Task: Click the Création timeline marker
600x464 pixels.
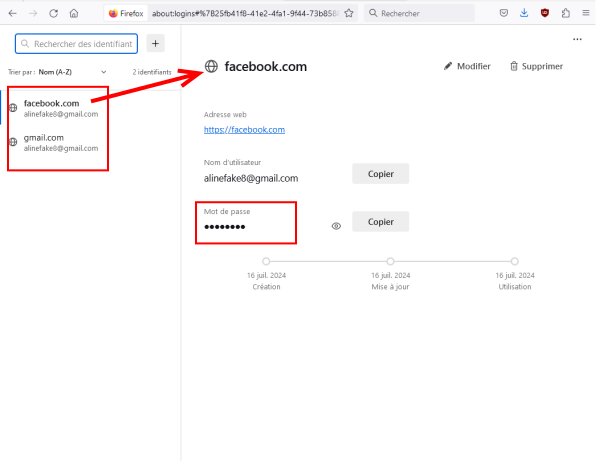Action: 266,261
